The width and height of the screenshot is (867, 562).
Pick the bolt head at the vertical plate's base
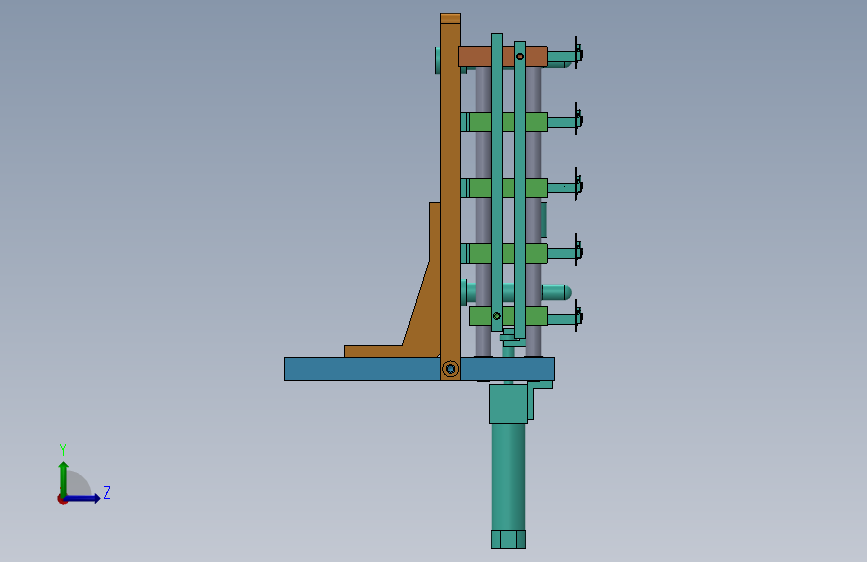click(x=451, y=368)
